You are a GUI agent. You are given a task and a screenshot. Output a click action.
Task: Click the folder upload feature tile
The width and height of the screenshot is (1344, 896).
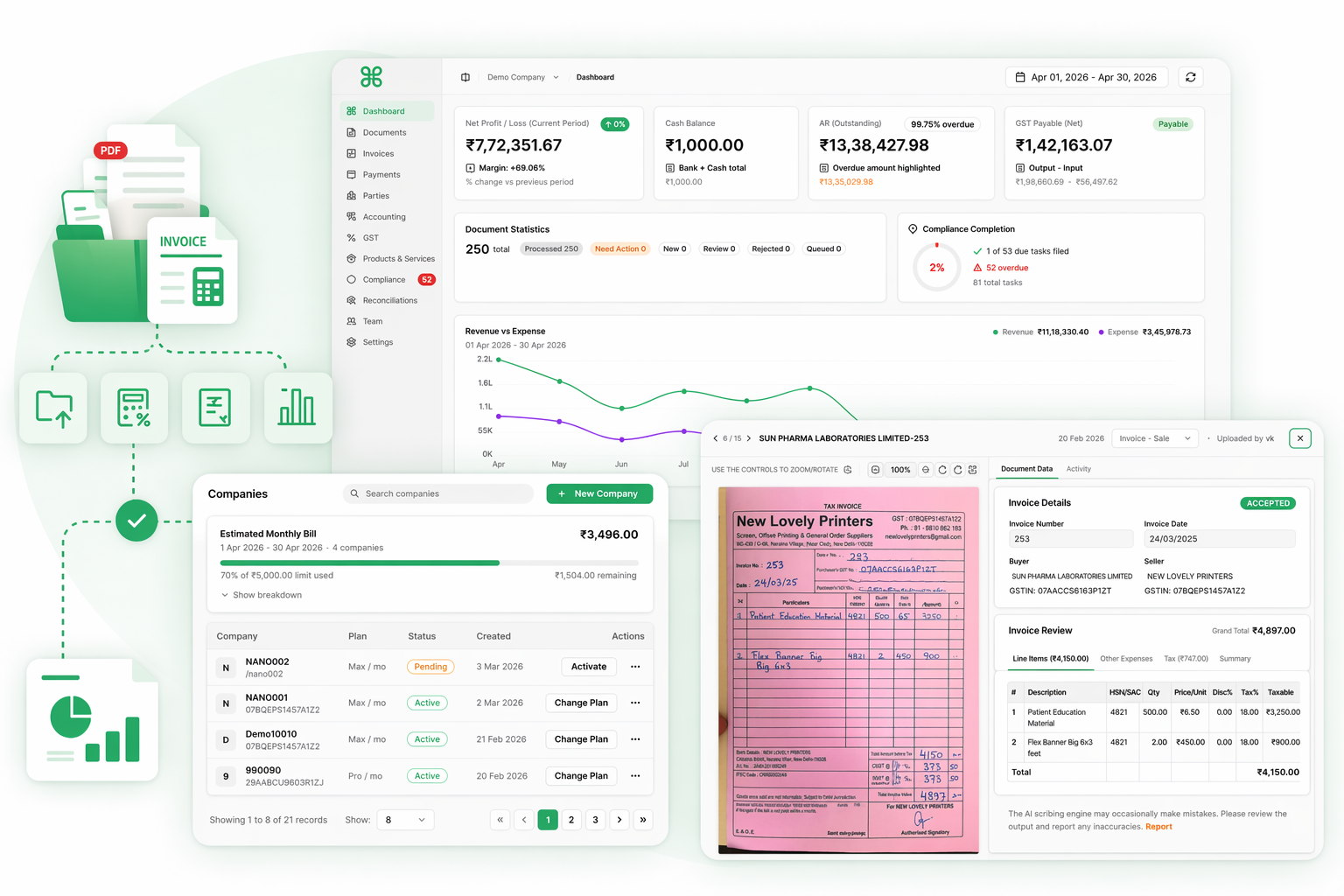(53, 408)
